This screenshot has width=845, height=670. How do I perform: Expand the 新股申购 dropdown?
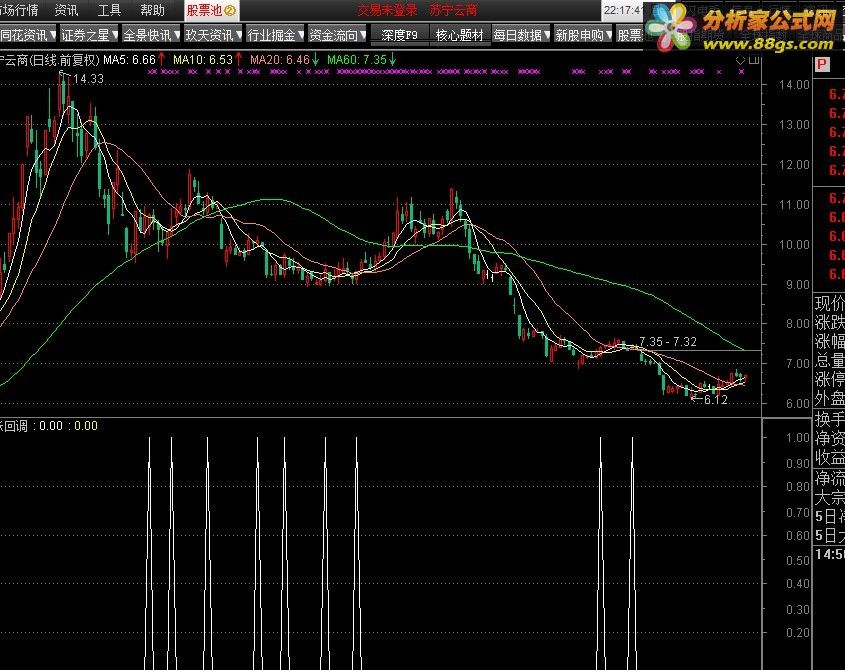584,35
